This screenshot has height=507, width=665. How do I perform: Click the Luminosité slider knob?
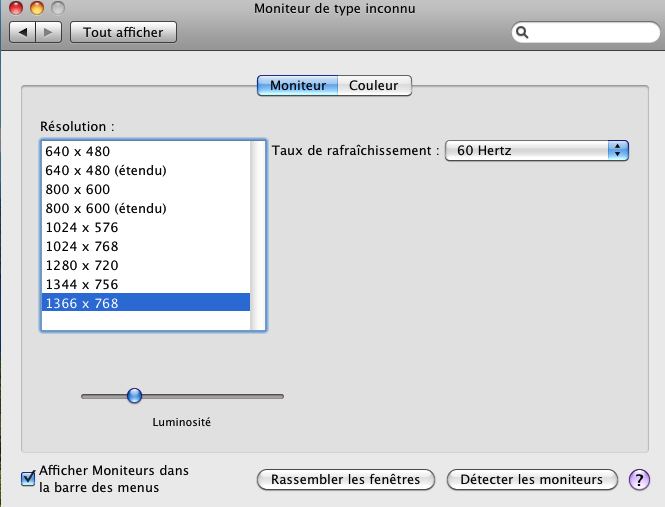pyautogui.click(x=134, y=396)
